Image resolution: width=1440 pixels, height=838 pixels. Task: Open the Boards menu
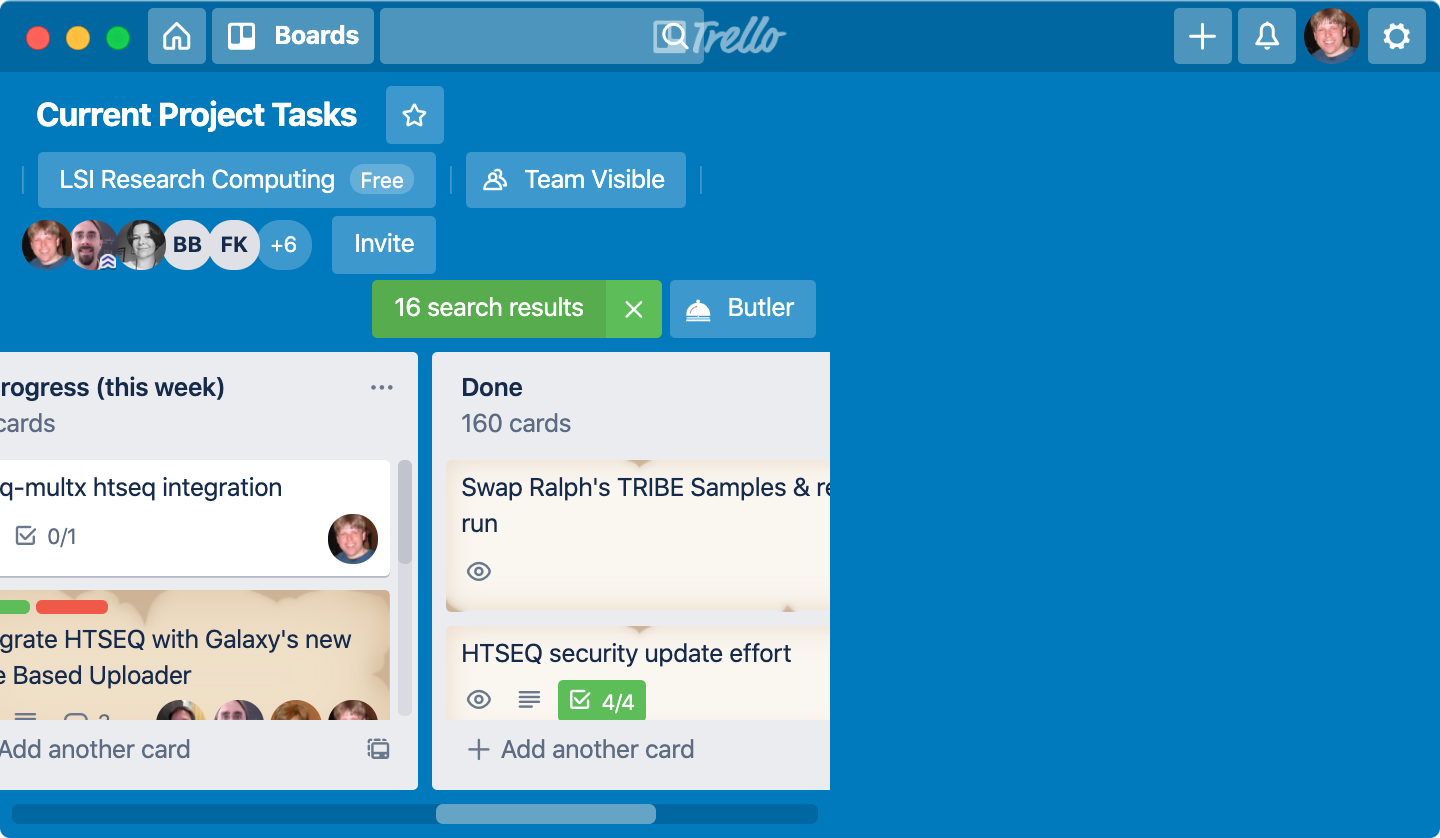pyautogui.click(x=293, y=36)
